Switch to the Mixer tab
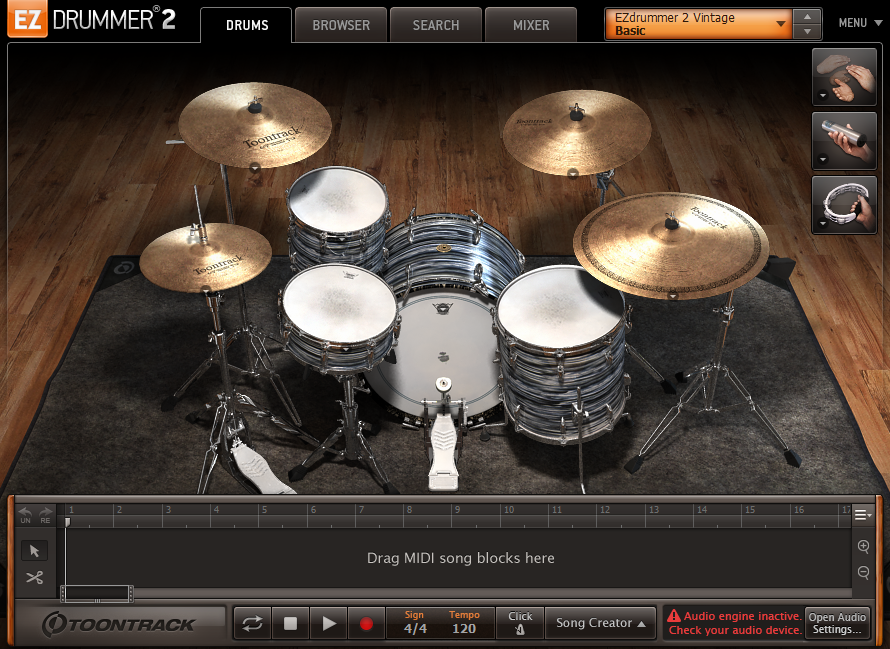The width and height of the screenshot is (890, 649). [531, 25]
